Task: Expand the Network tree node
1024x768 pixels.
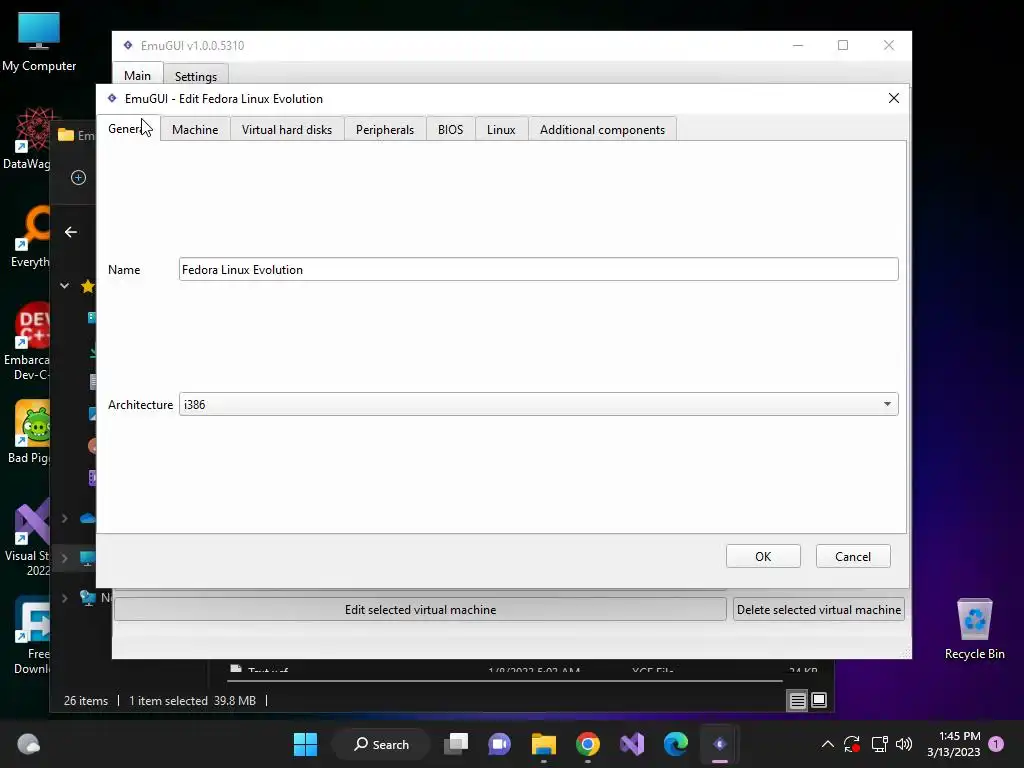Action: [x=65, y=598]
